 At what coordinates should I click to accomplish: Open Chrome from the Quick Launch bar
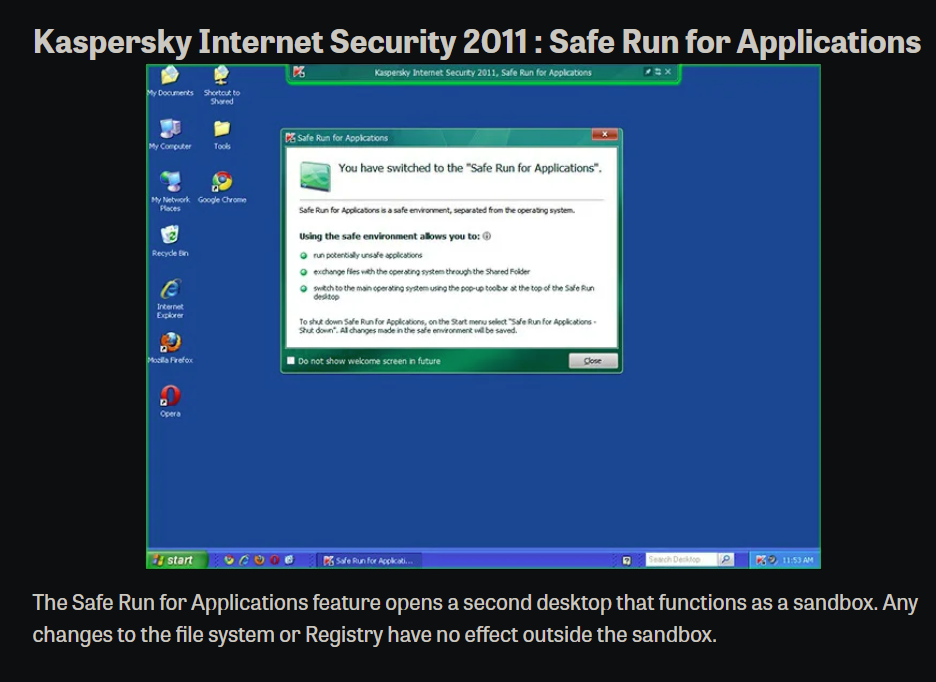tap(229, 560)
